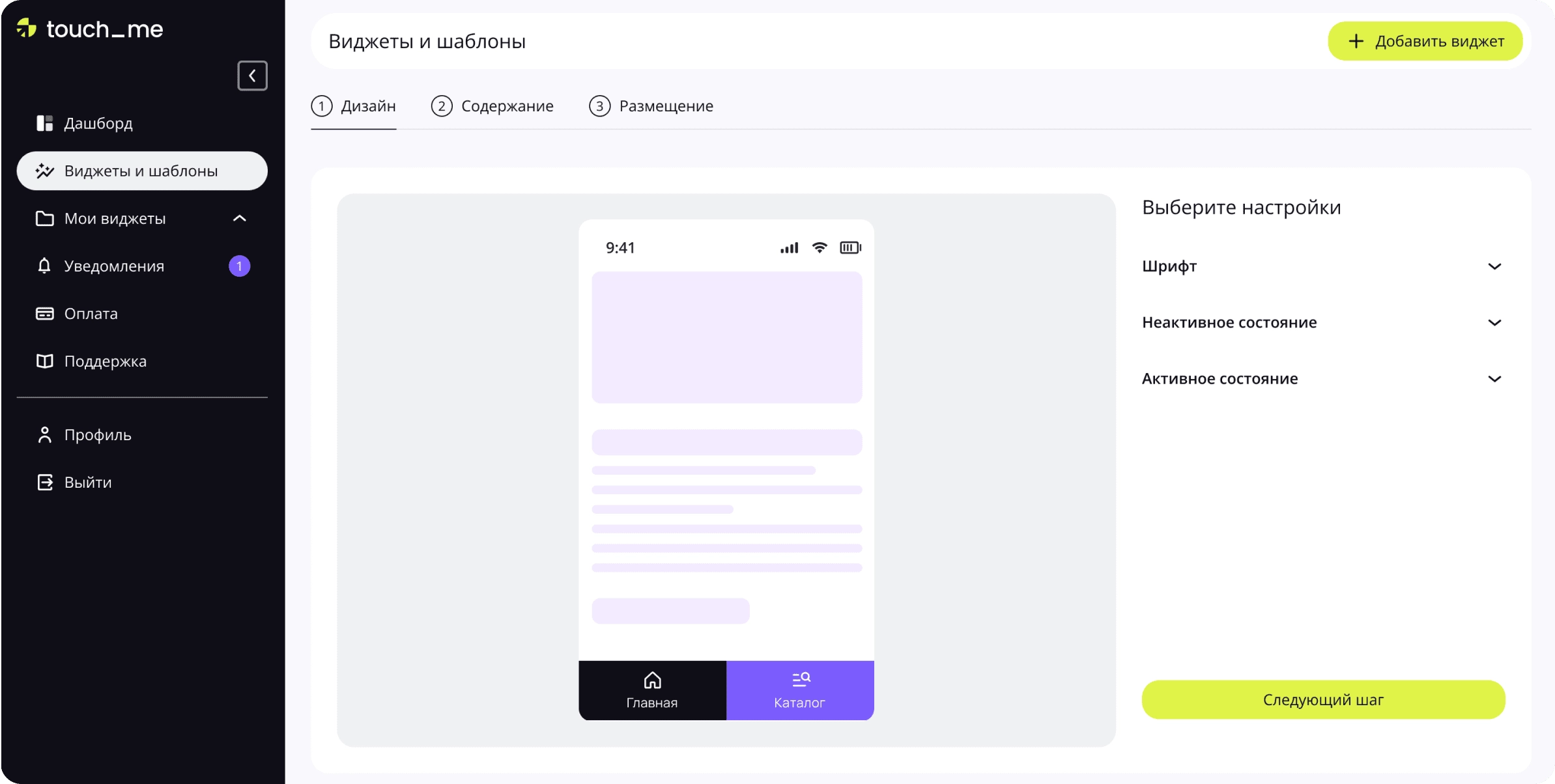Screen dimensions: 1555x784
Task: Go to the Оплата card item
Action: [91, 314]
